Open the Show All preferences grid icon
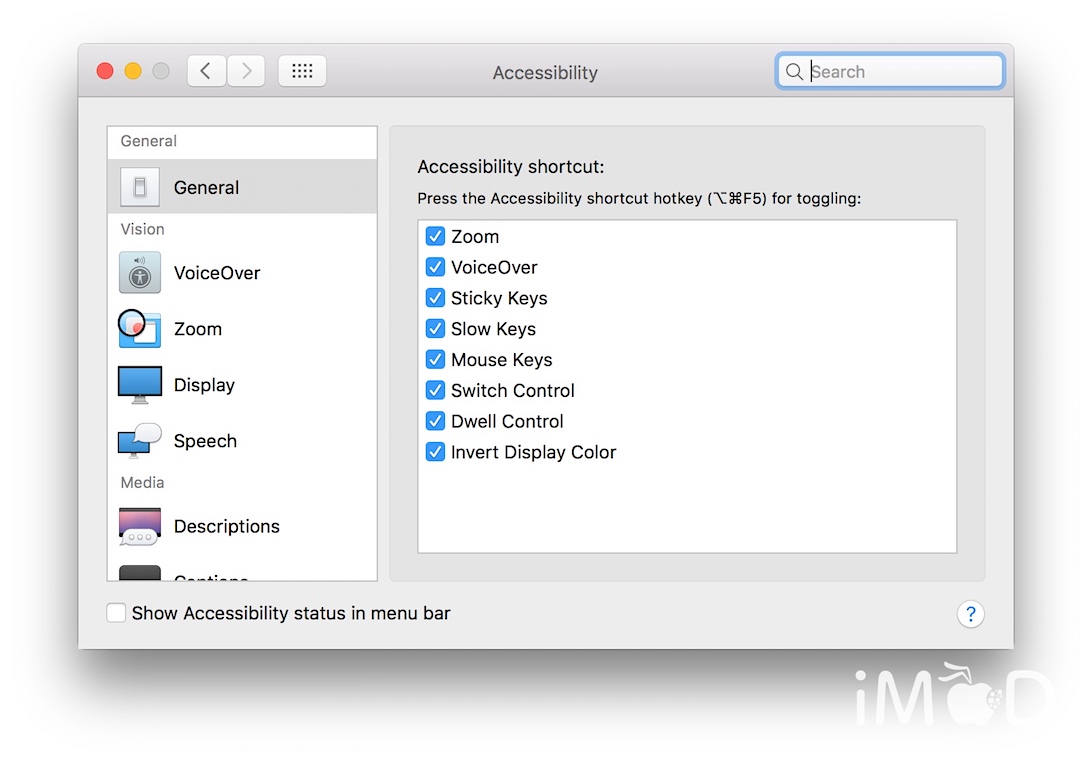Viewport: 1092px width, 761px height. pyautogui.click(x=302, y=70)
